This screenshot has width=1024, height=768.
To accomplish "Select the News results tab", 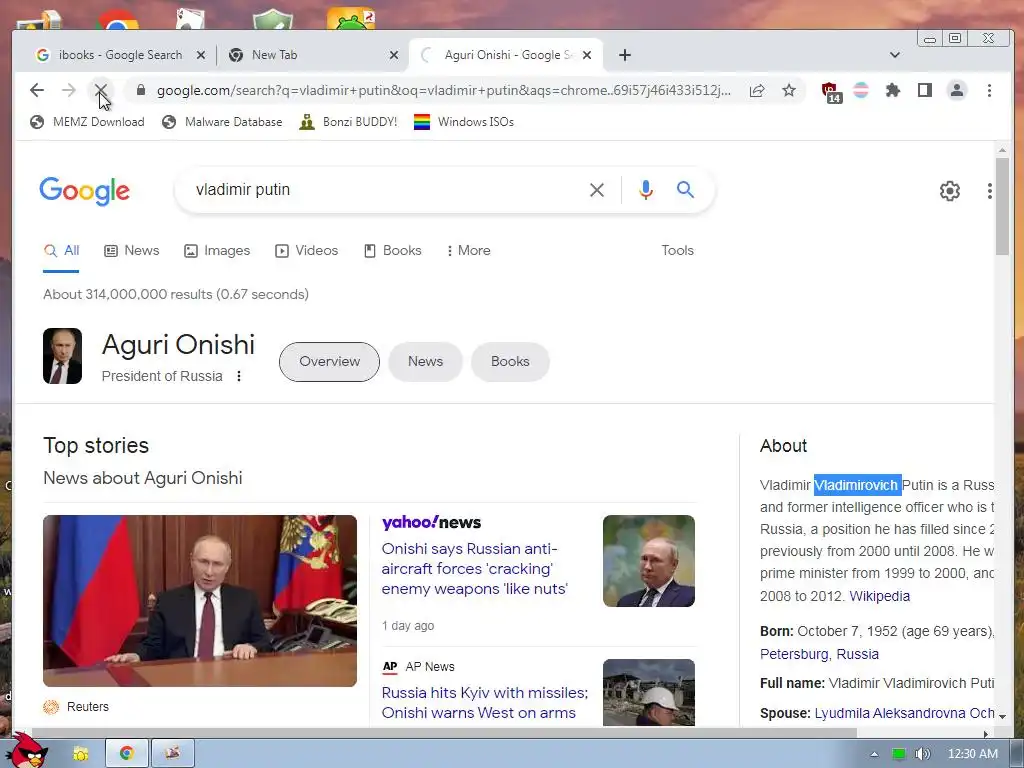I will click(x=132, y=251).
